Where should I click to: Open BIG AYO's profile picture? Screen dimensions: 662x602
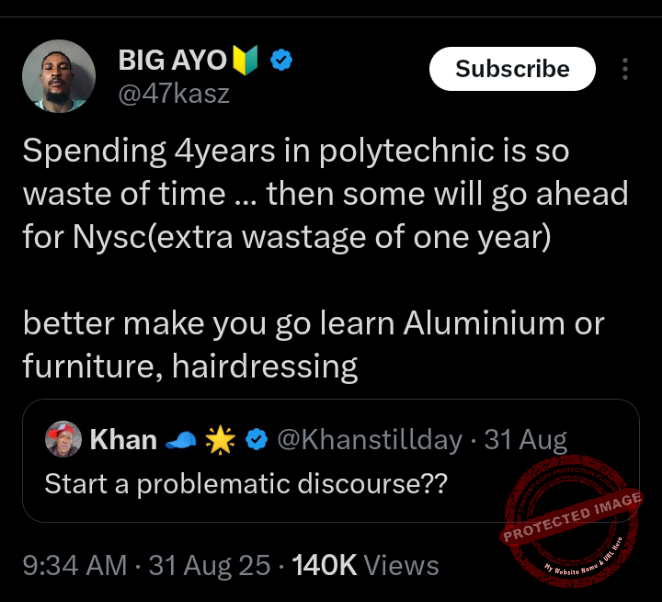[x=59, y=76]
